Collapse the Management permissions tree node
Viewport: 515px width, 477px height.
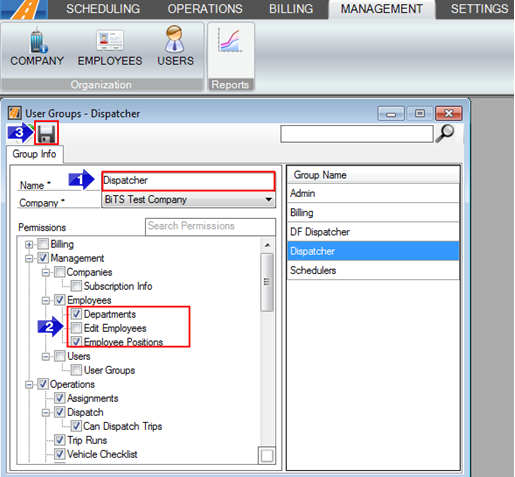point(29,259)
